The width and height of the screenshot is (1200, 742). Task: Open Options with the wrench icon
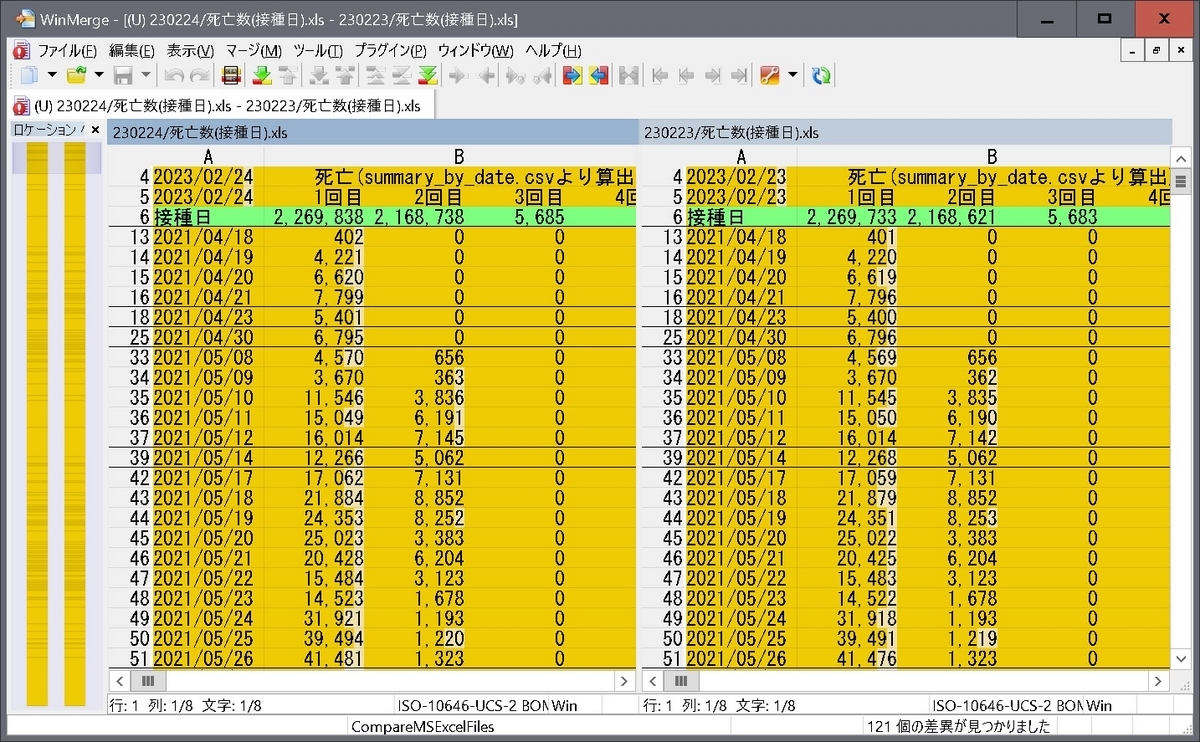(x=770, y=75)
